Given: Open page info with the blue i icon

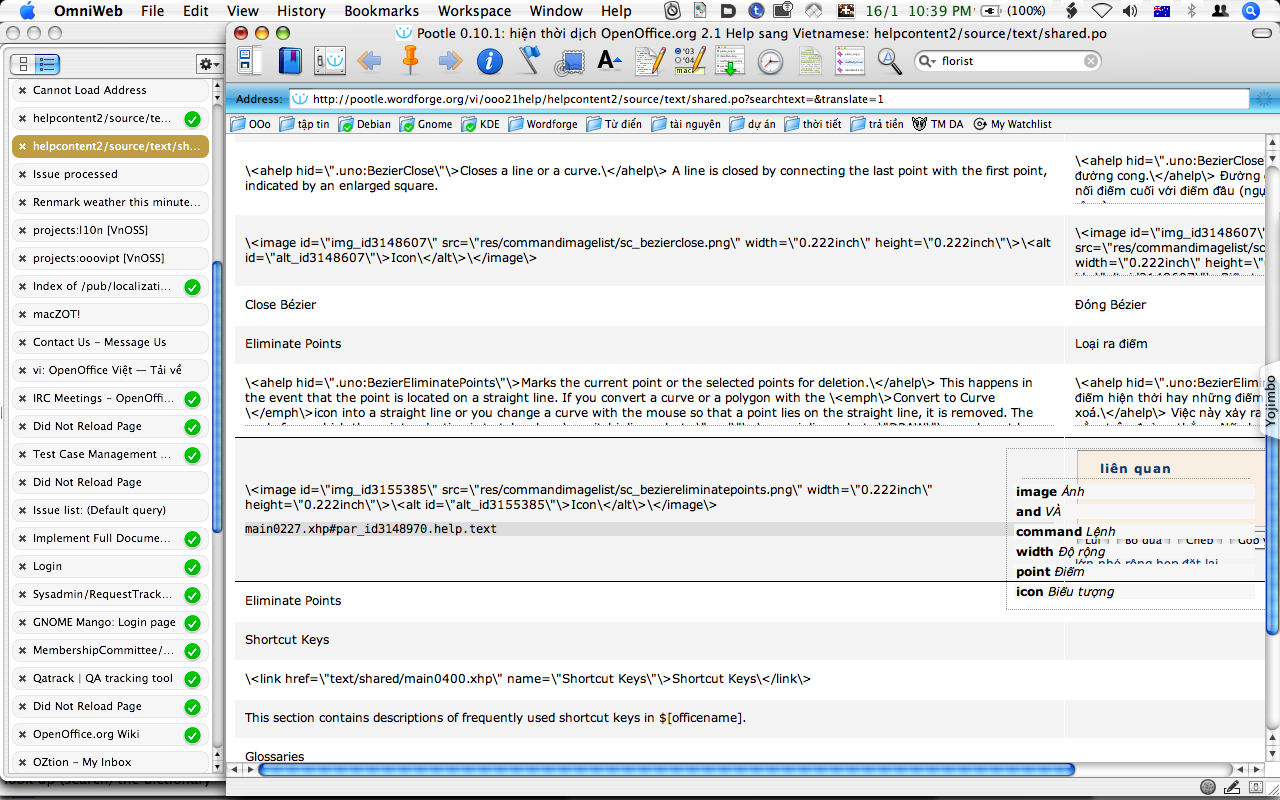Looking at the screenshot, I should click(489, 61).
